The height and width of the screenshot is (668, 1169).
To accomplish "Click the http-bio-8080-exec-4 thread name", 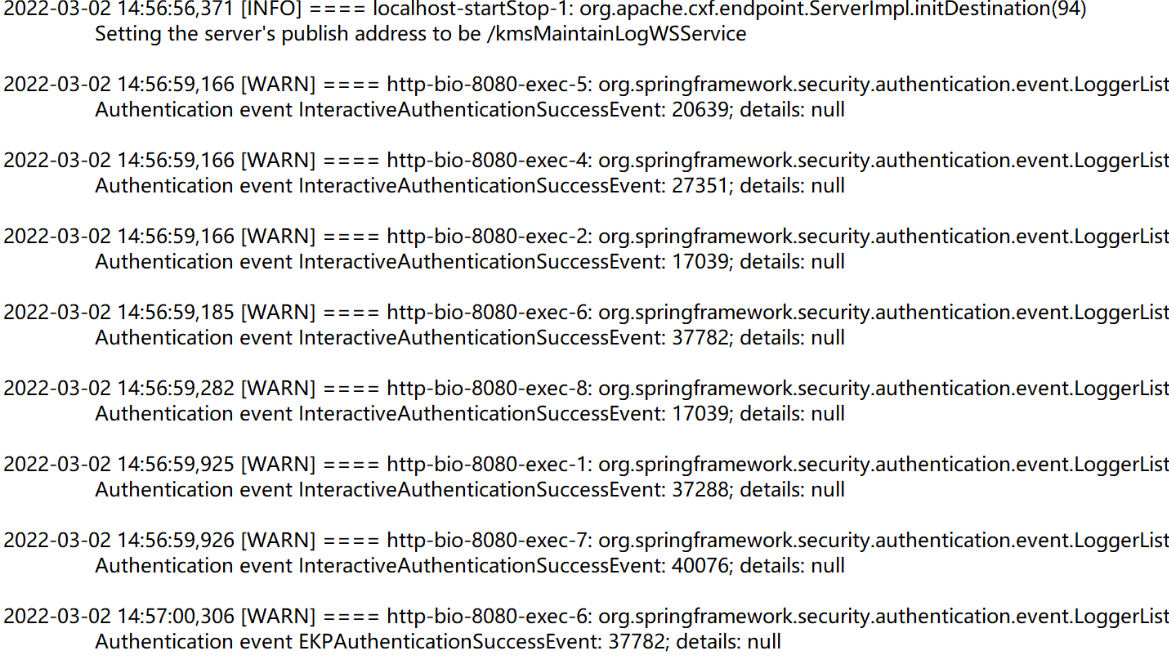I will pyautogui.click(x=488, y=160).
